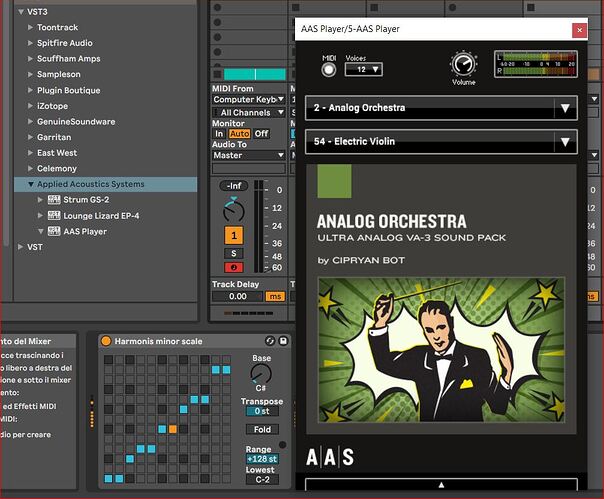This screenshot has width=604, height=499.
Task: Expand the bottom panel arrow in AAS Player
Action: tap(441, 485)
